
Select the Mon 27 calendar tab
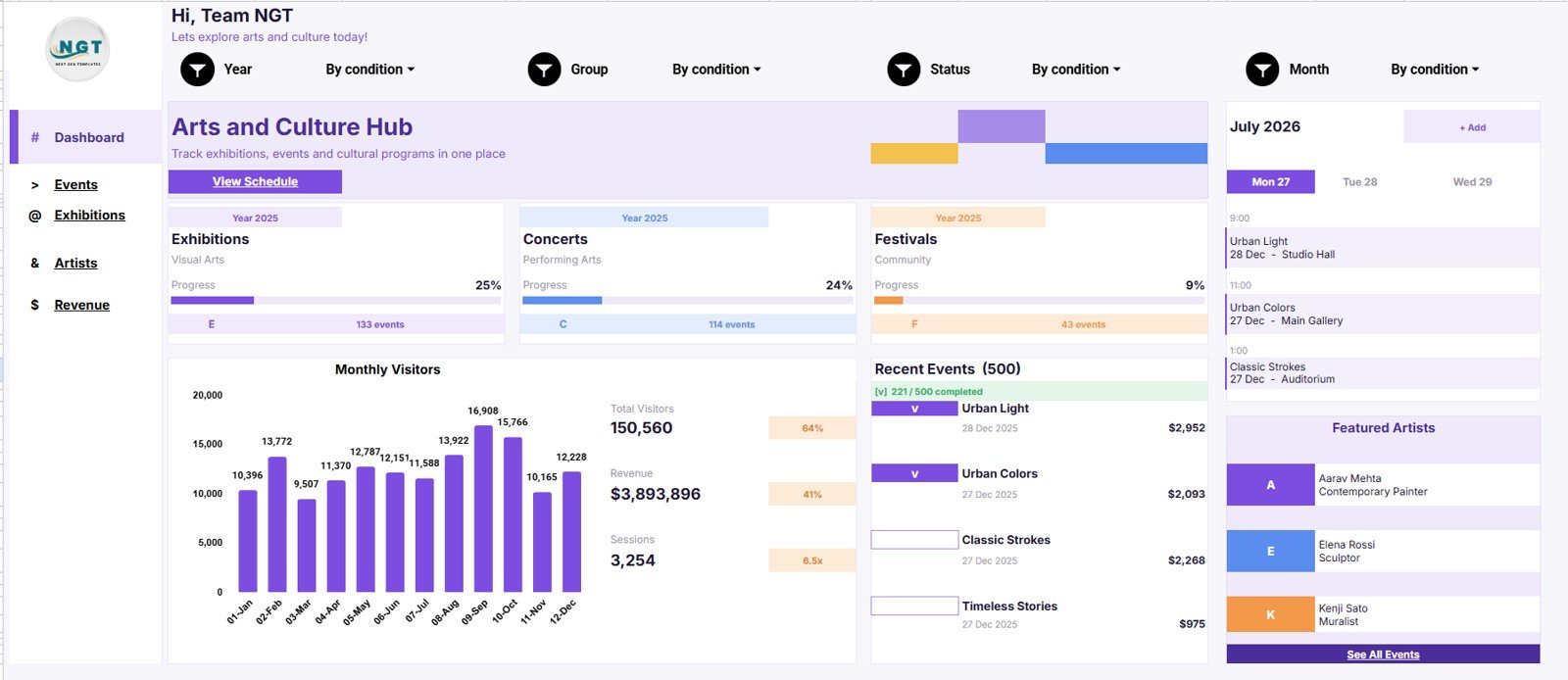1271,182
